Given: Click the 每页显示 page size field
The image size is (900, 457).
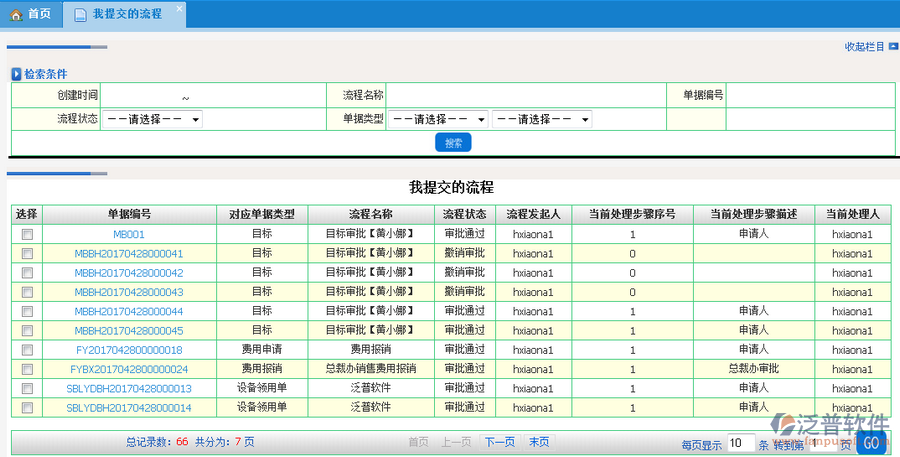Looking at the screenshot, I should click(x=739, y=443).
